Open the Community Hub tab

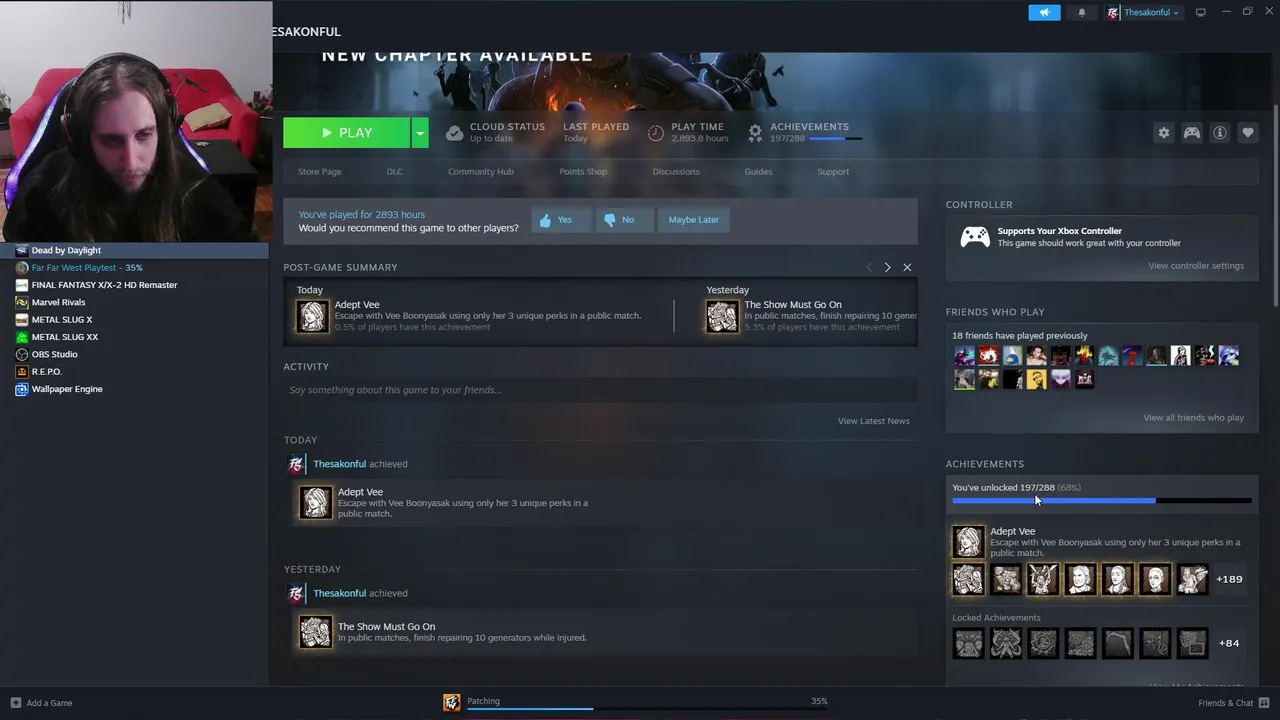[x=481, y=172]
